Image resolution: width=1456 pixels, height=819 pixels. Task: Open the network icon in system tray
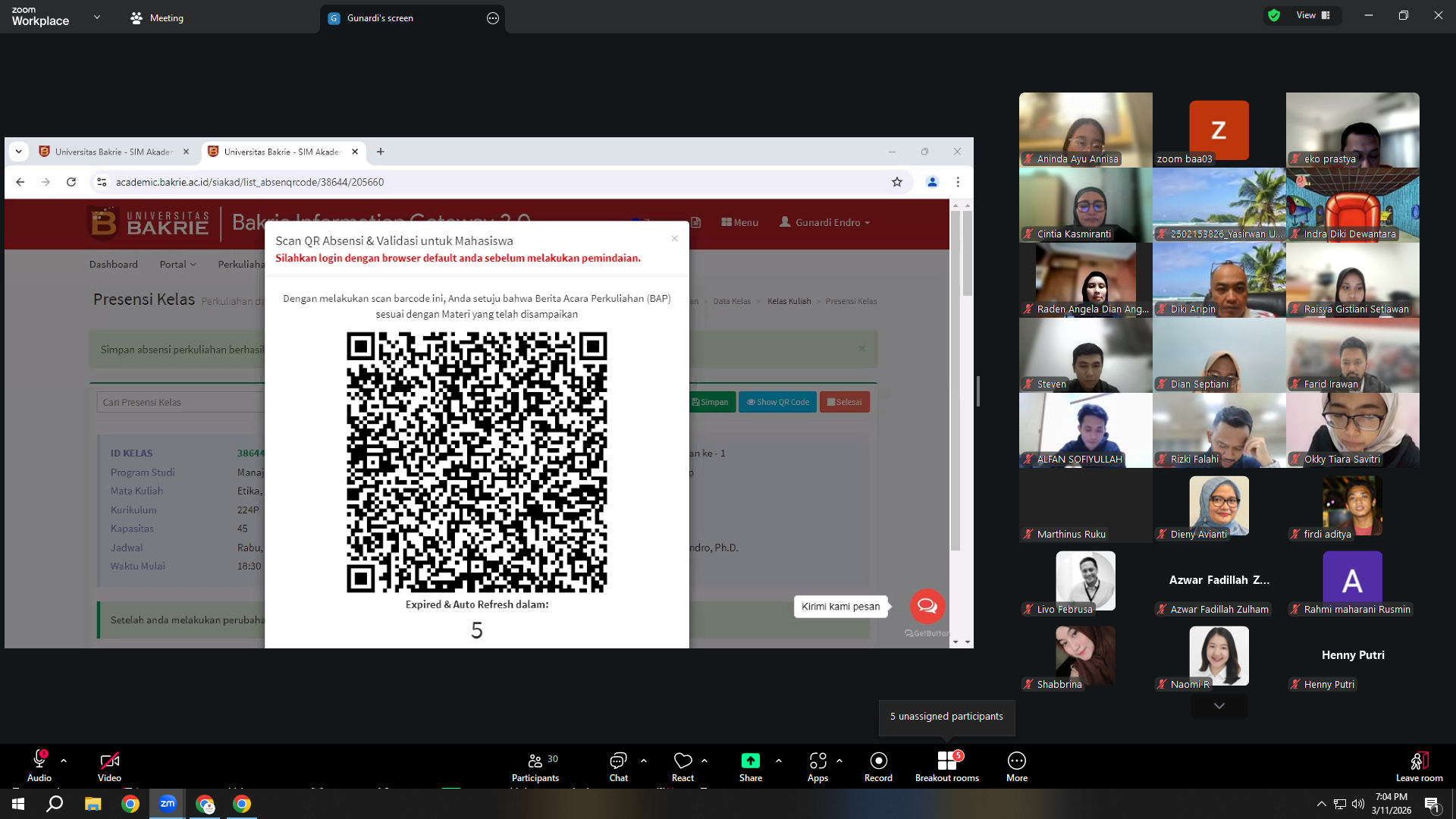1340,804
